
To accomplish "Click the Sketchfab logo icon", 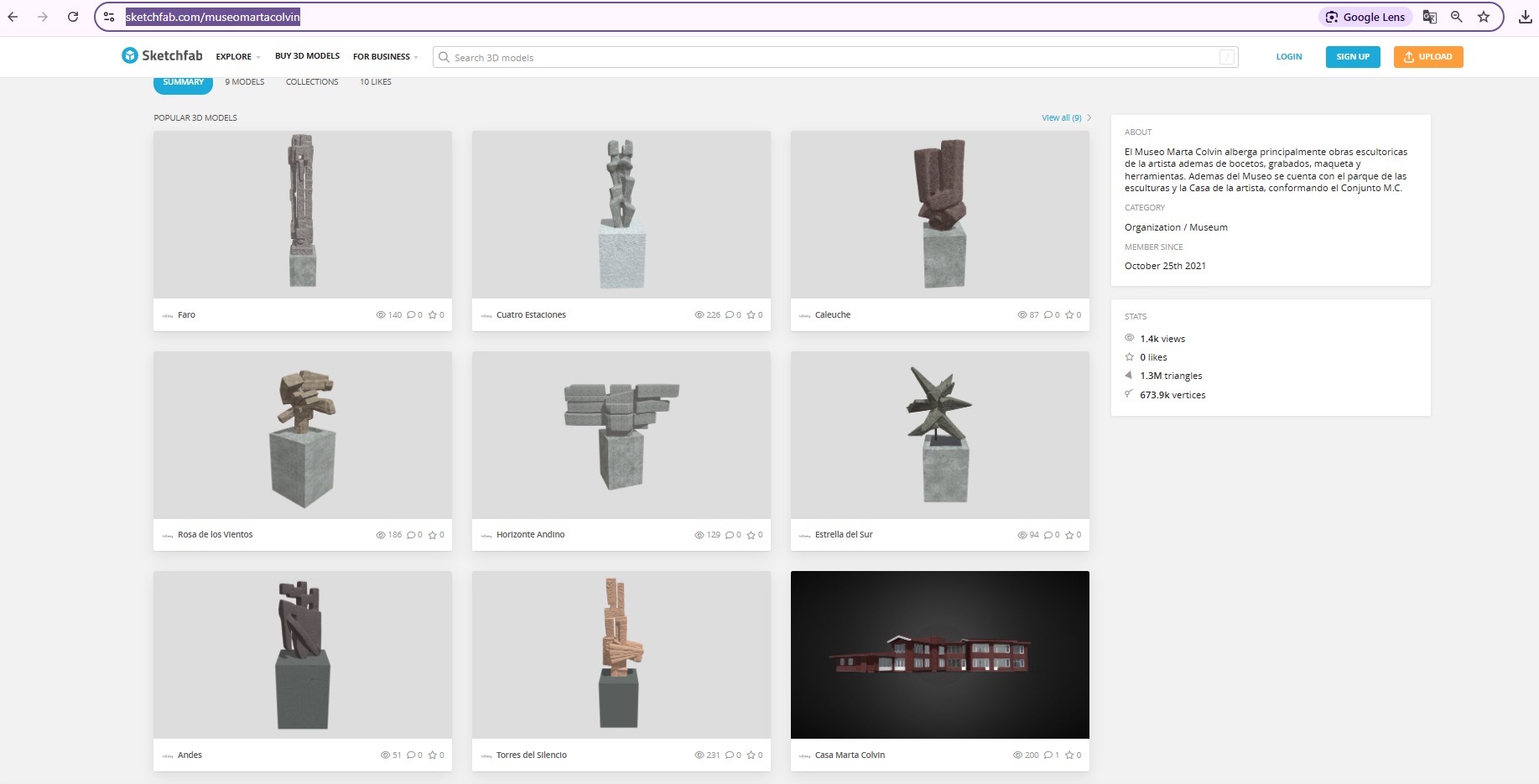I will point(130,55).
